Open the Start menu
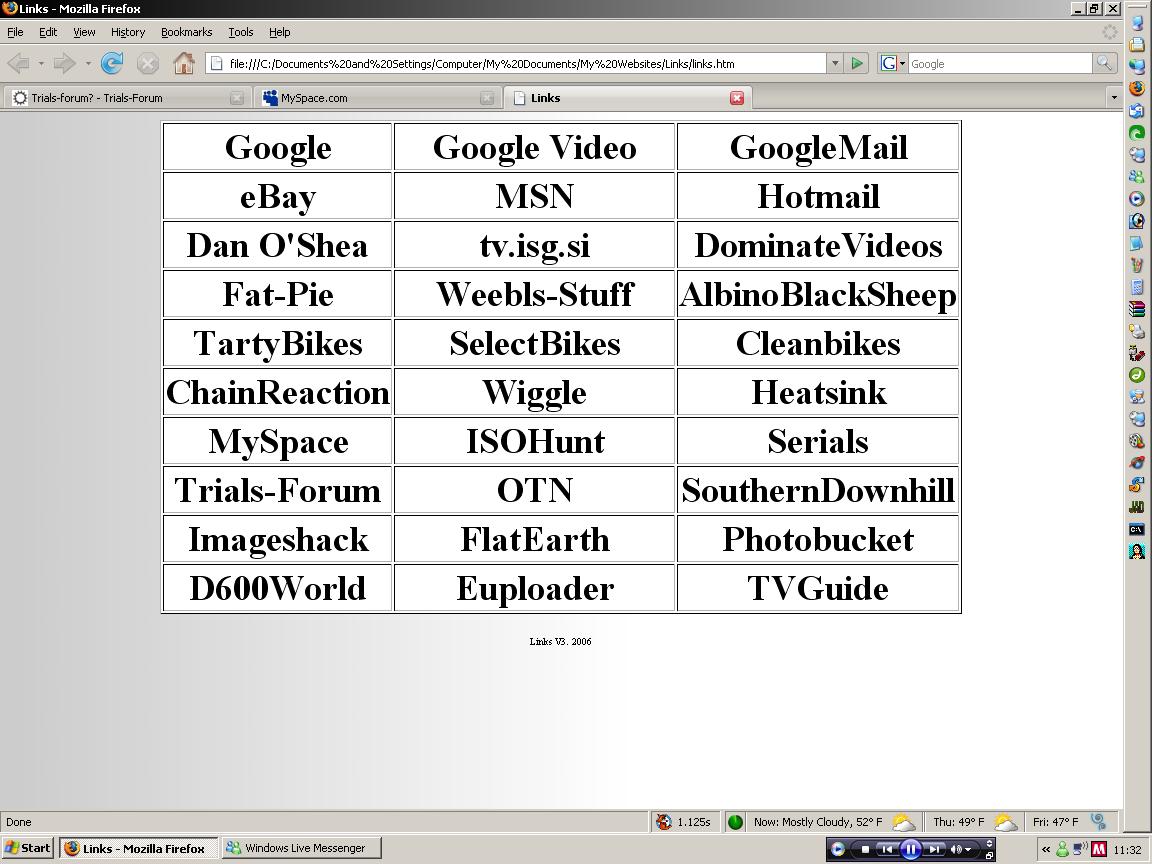This screenshot has width=1152, height=864. [28, 849]
